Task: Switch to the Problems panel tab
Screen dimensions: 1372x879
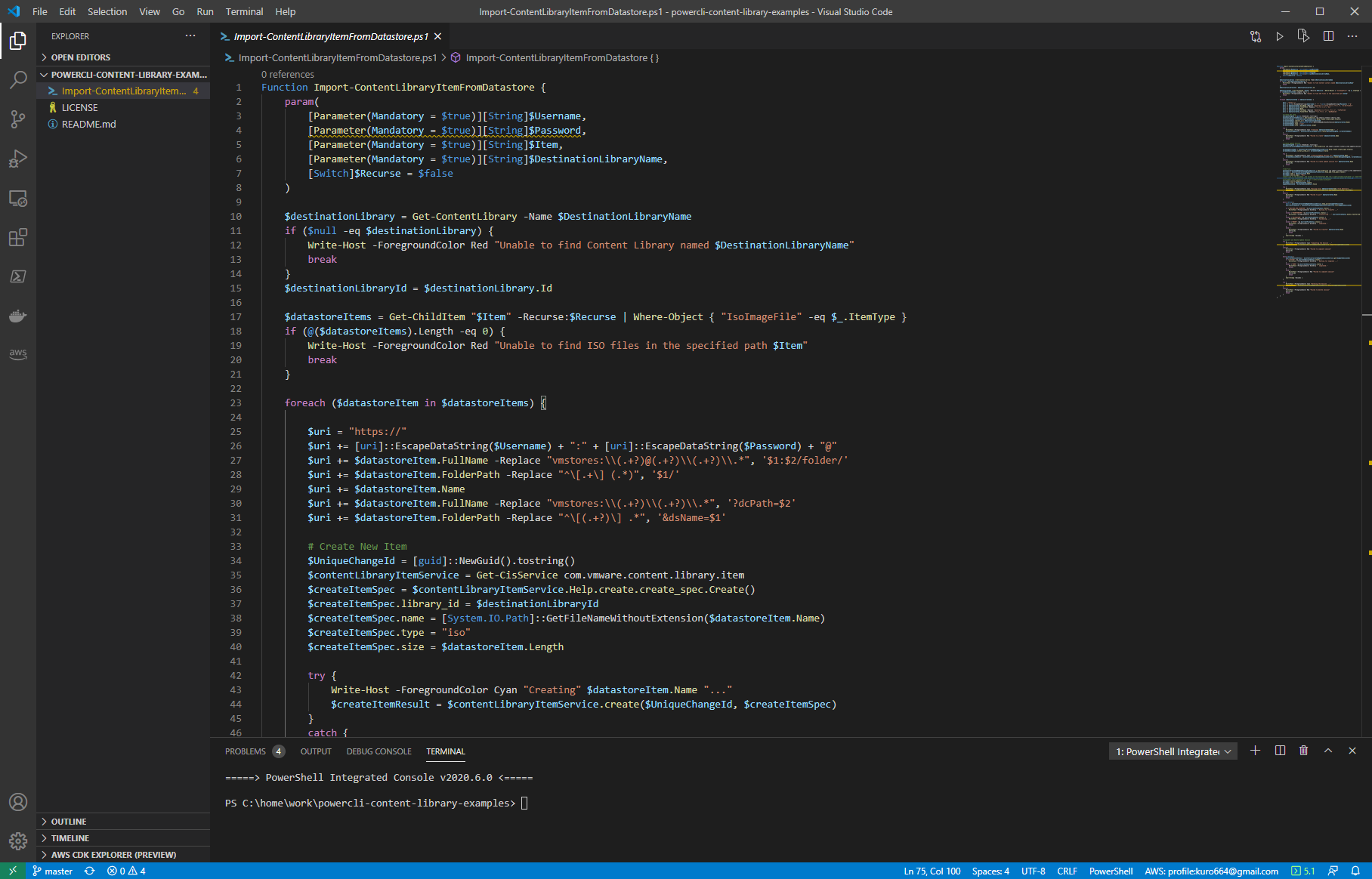Action: [x=254, y=751]
